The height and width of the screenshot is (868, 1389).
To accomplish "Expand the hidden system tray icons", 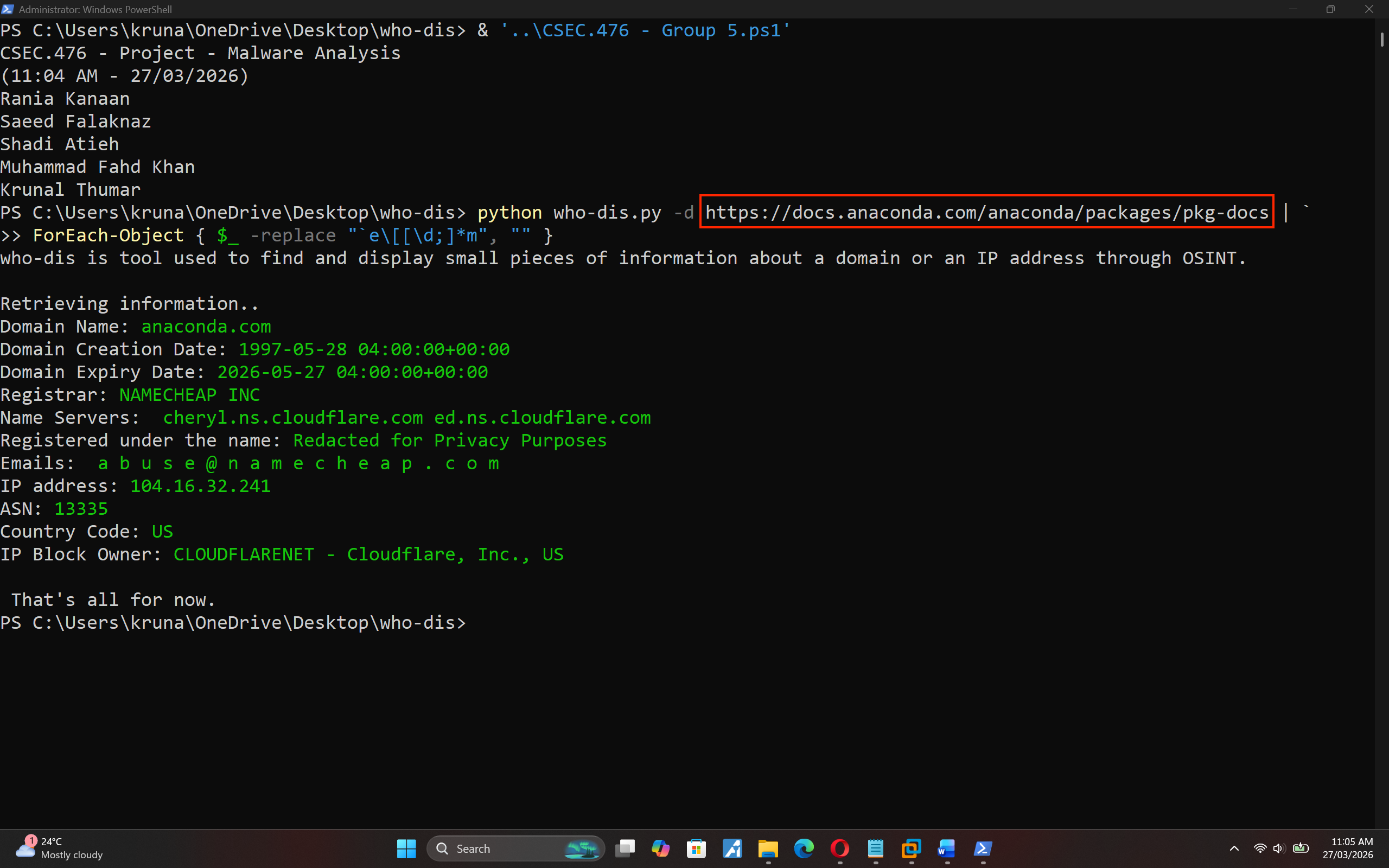I will tap(1234, 848).
